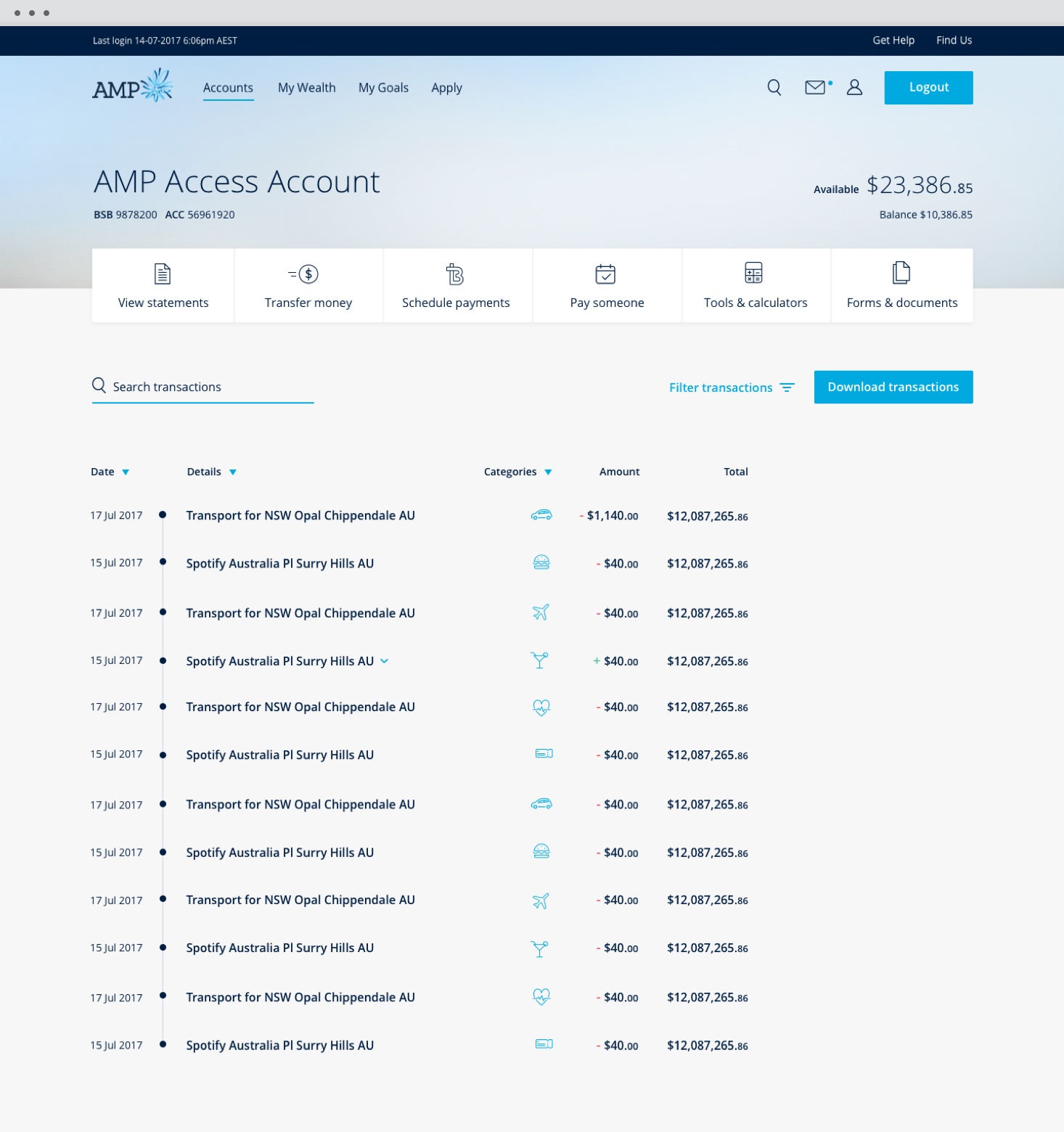
Task: Click the Last login timestamp text
Action: tap(165, 41)
